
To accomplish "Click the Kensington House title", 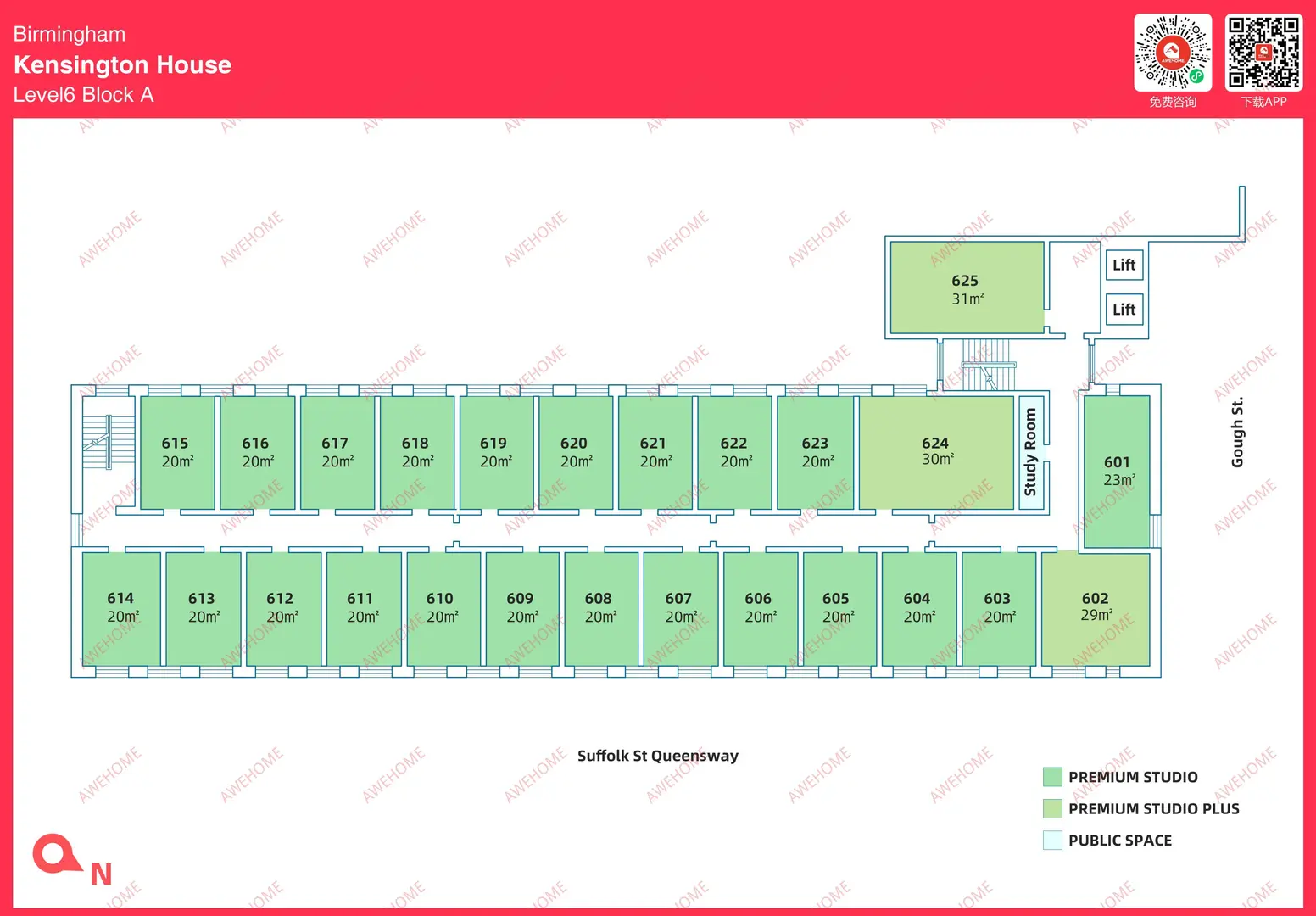I will tap(122, 64).
